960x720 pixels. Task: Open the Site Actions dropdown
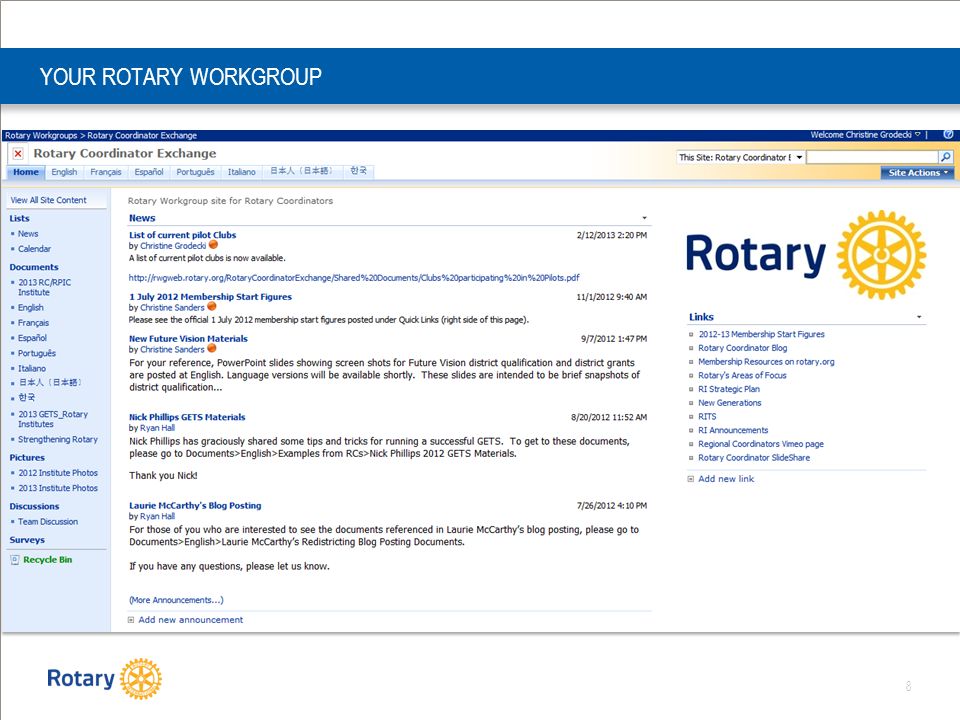pos(918,173)
